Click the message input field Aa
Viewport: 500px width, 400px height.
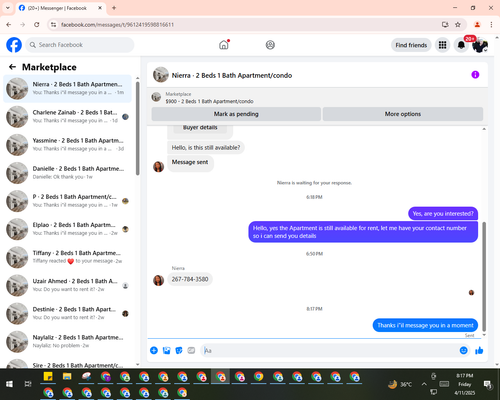329,350
